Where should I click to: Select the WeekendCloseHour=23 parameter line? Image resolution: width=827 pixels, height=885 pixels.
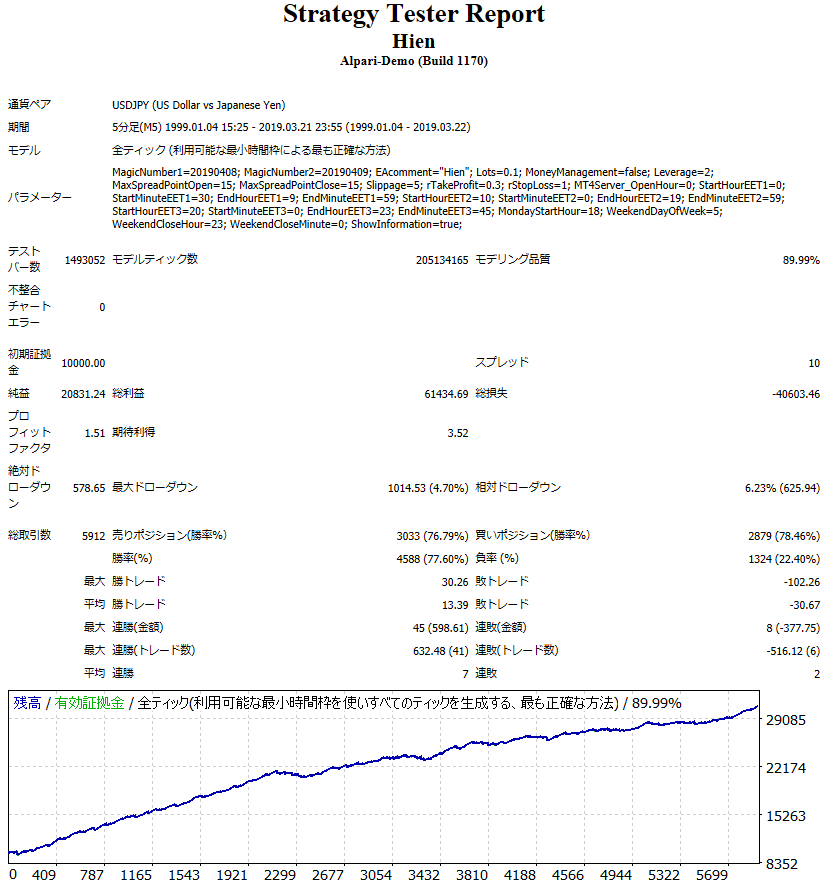tap(287, 224)
